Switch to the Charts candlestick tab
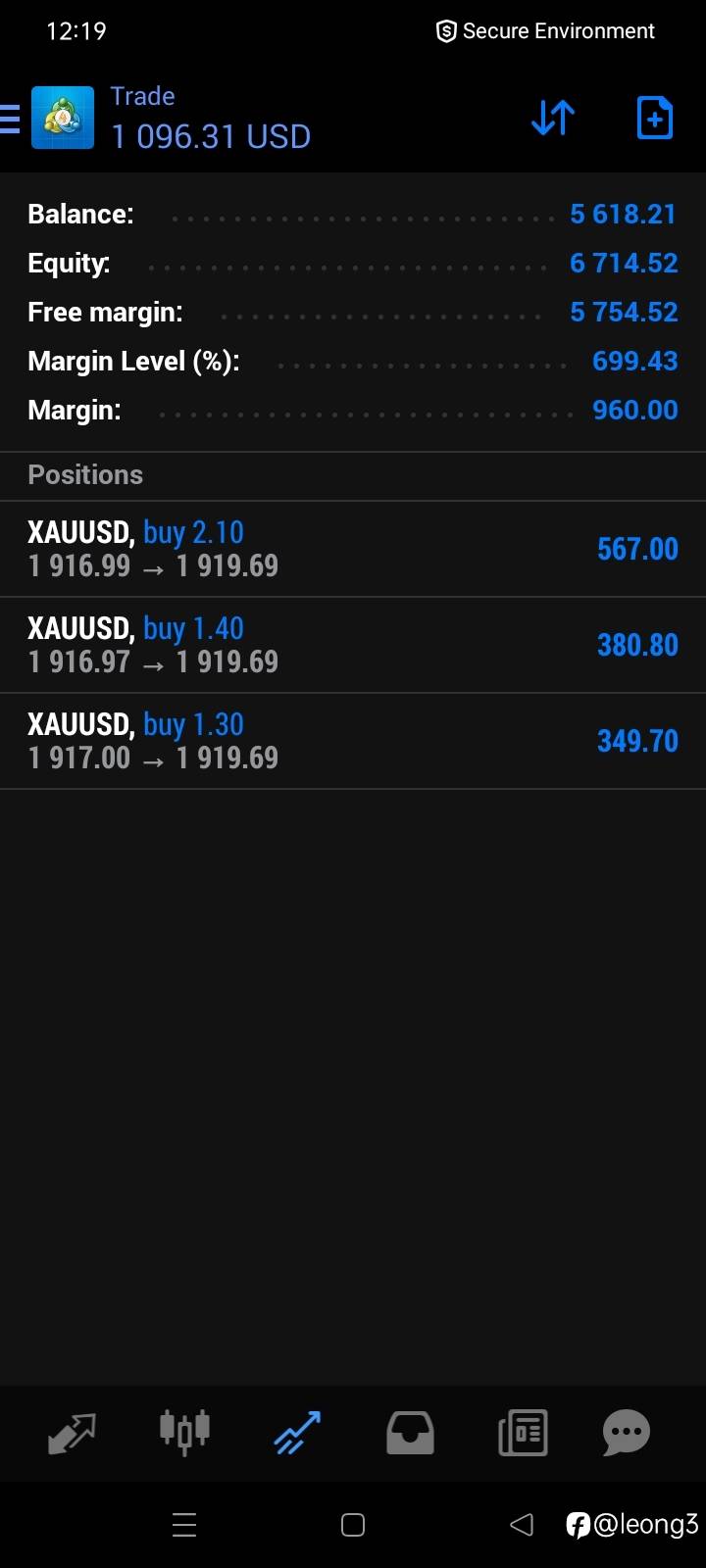706x1568 pixels. point(184,1432)
